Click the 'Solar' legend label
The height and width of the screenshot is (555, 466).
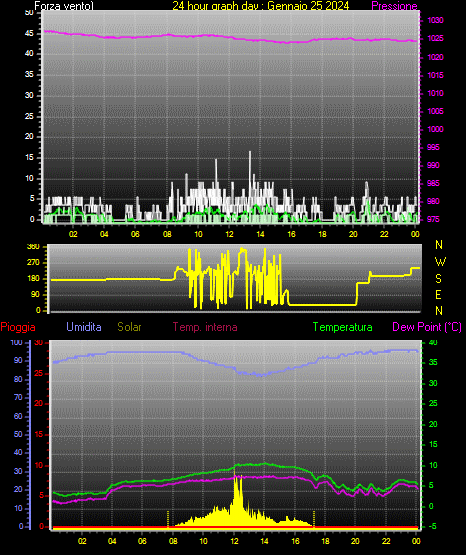[129, 327]
